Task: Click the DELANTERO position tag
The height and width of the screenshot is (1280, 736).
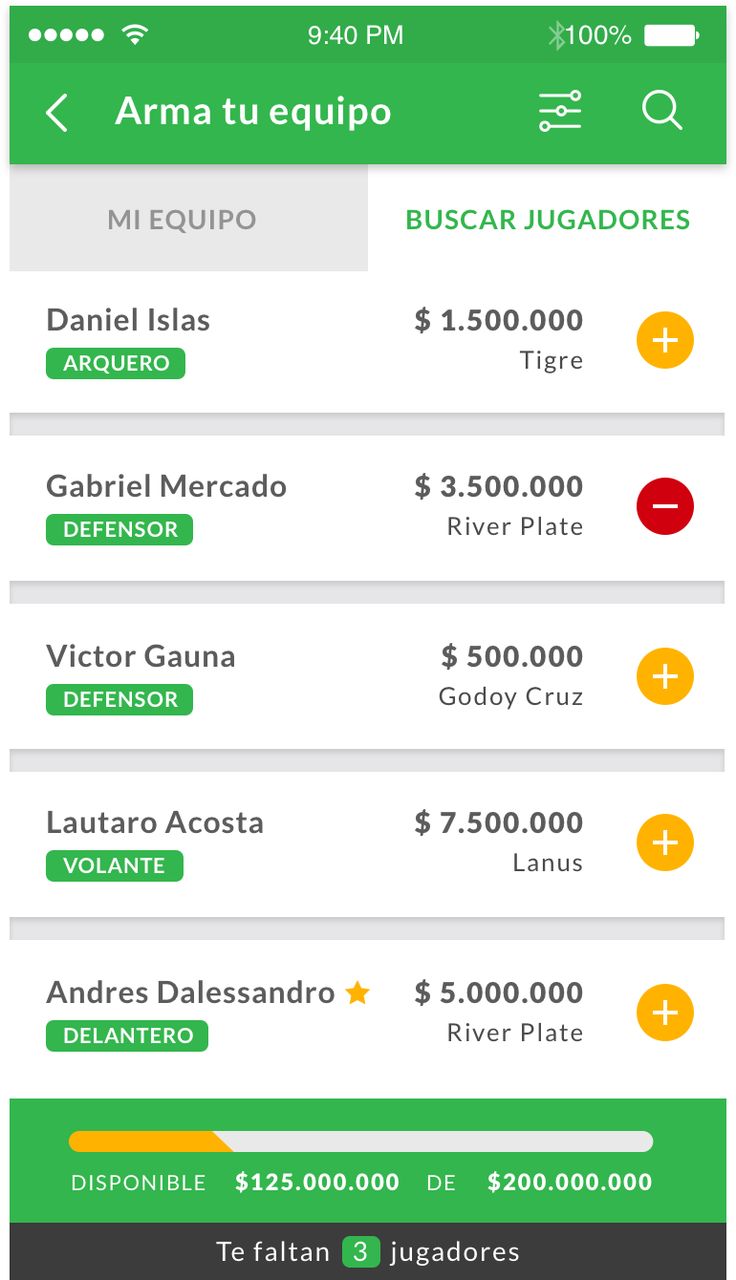Action: click(x=127, y=1035)
